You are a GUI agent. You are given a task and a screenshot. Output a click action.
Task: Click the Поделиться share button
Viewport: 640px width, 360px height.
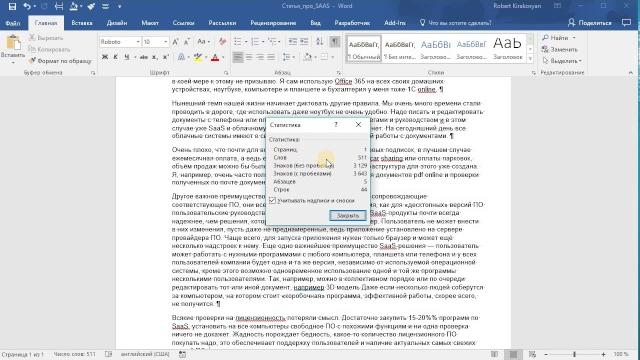coord(589,23)
